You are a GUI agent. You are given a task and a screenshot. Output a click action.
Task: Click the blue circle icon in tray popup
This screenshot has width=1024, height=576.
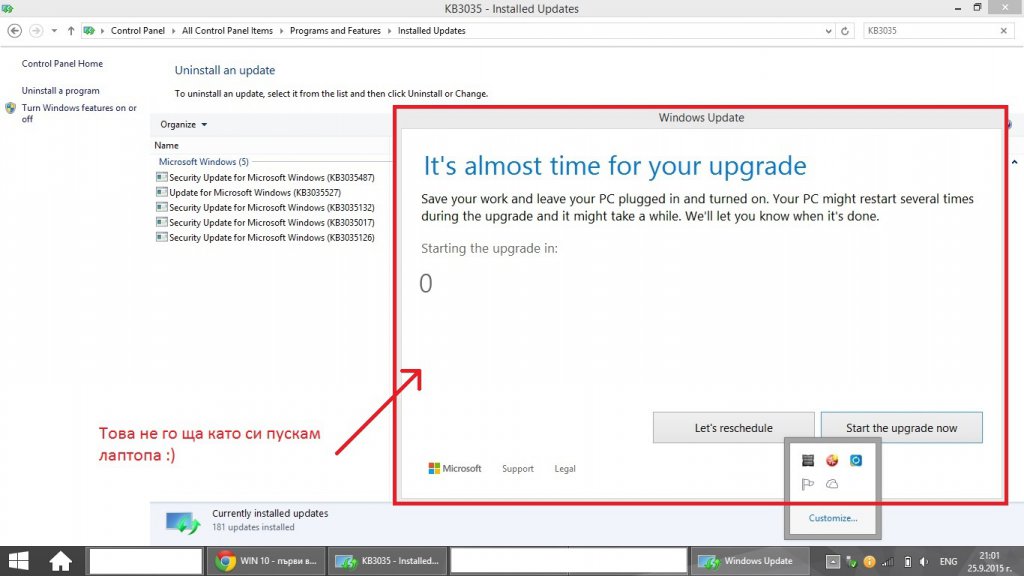coord(856,460)
